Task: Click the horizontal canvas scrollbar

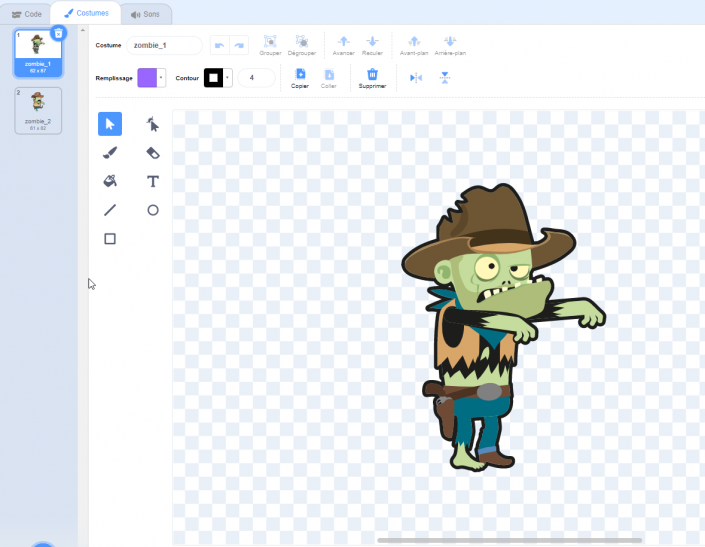Action: (x=509, y=540)
